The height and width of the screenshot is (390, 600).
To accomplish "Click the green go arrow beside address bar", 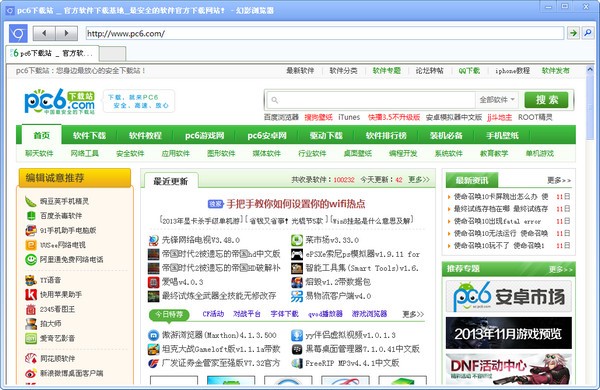I will [573, 33].
